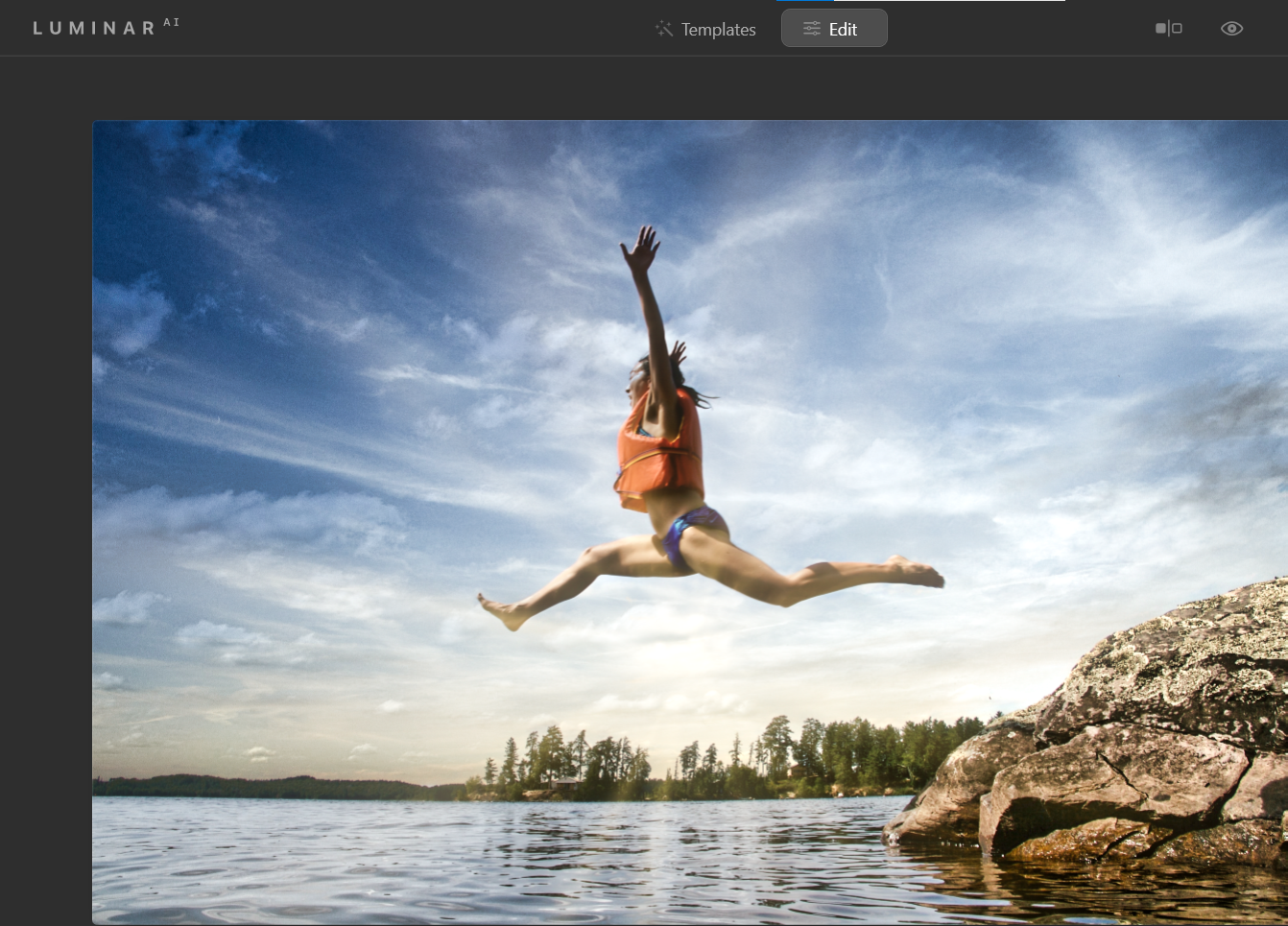The height and width of the screenshot is (926, 1288).
Task: Click the AI superscript in logo
Action: [172, 22]
